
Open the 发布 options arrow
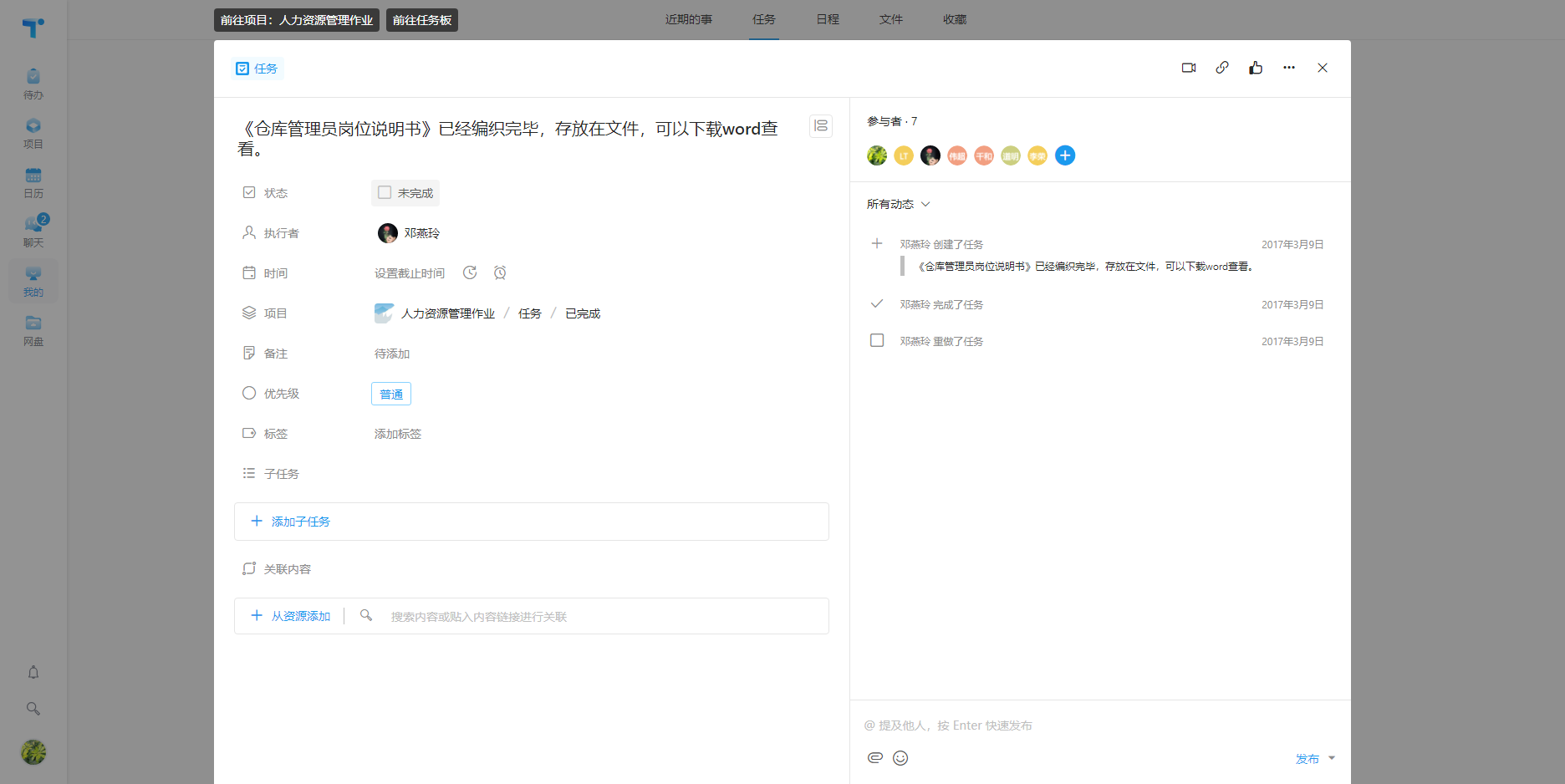tap(1332, 758)
